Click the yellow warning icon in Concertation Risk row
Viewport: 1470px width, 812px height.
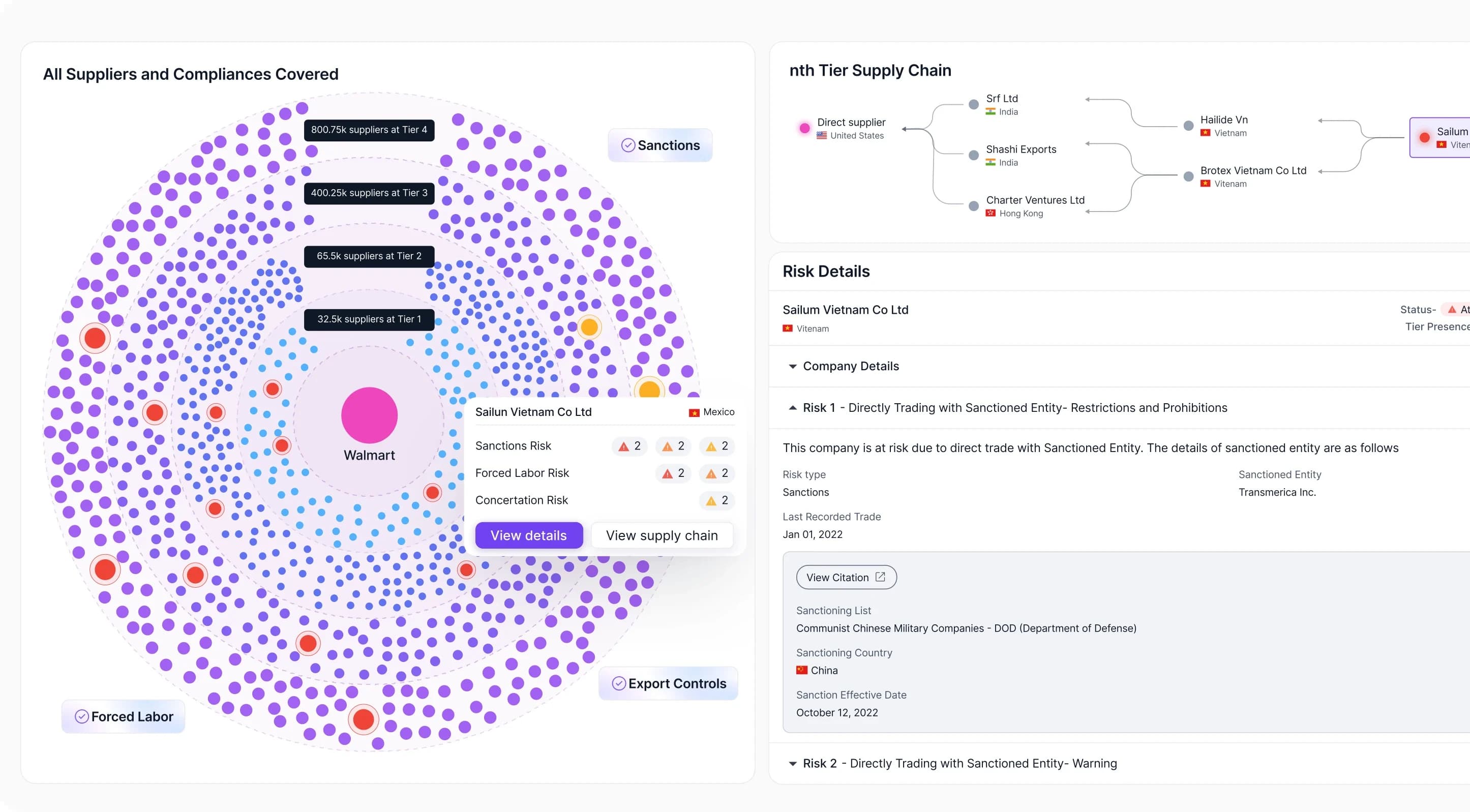[710, 500]
